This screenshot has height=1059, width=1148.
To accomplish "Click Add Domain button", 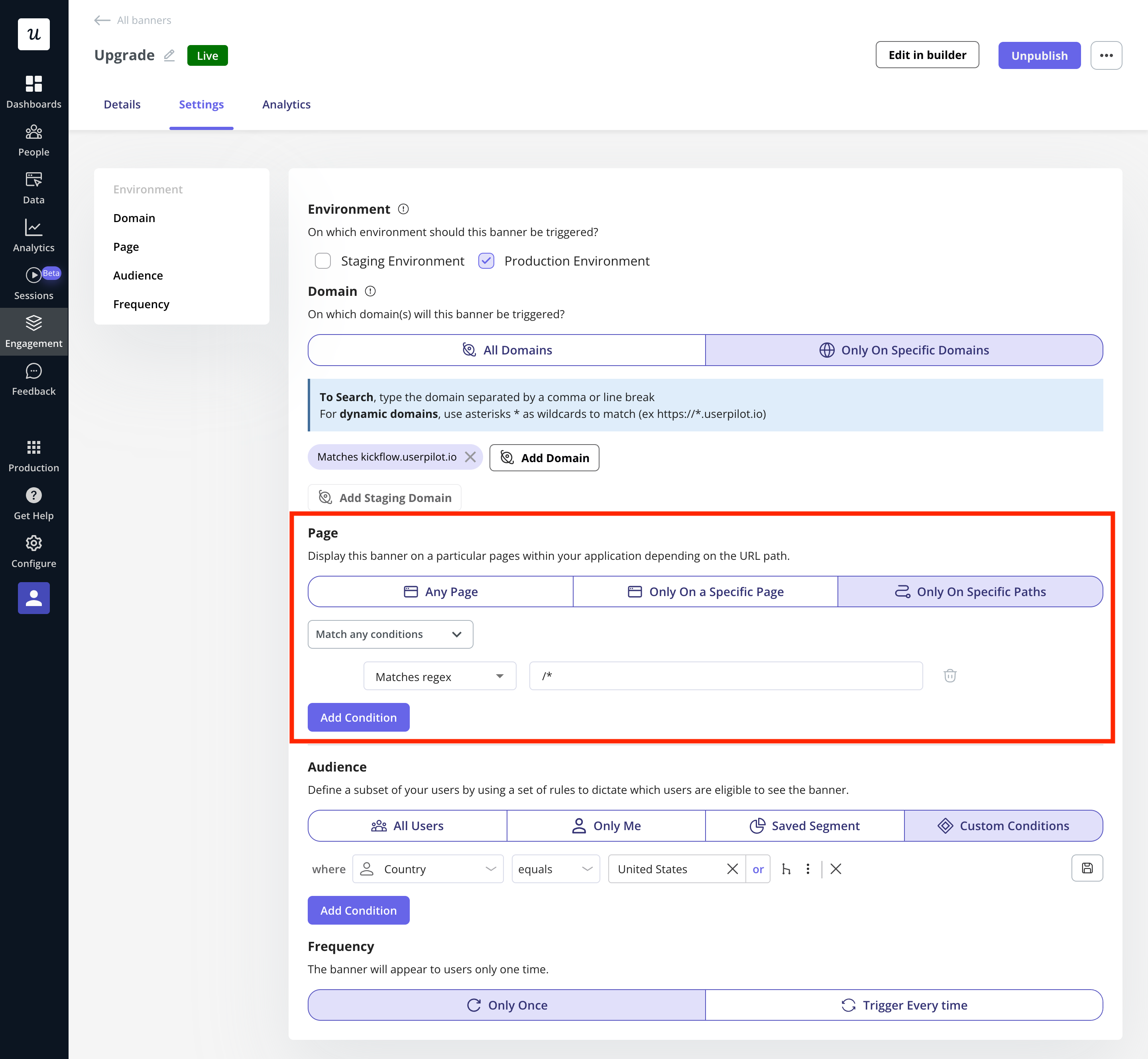I will click(x=544, y=458).
